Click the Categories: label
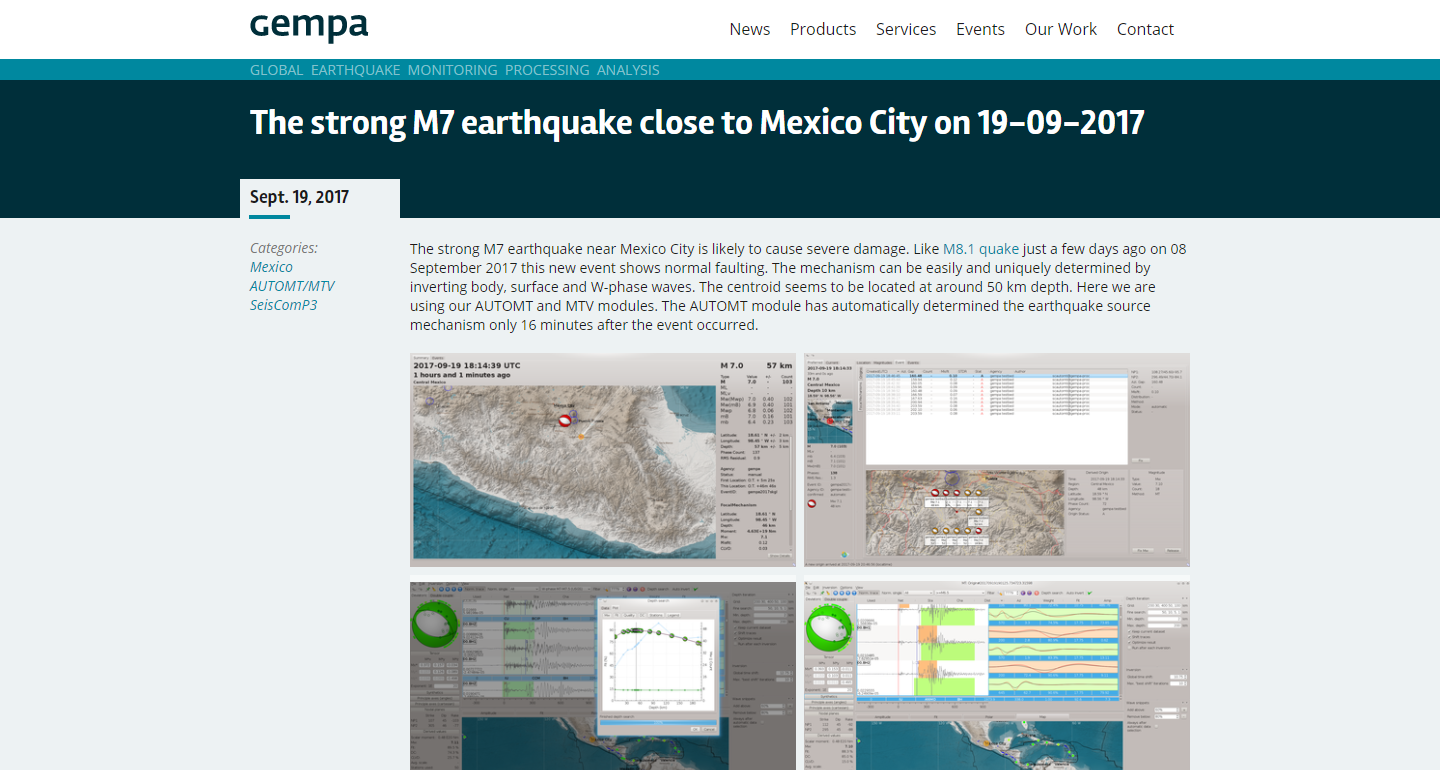The width and height of the screenshot is (1440, 770). 284,248
